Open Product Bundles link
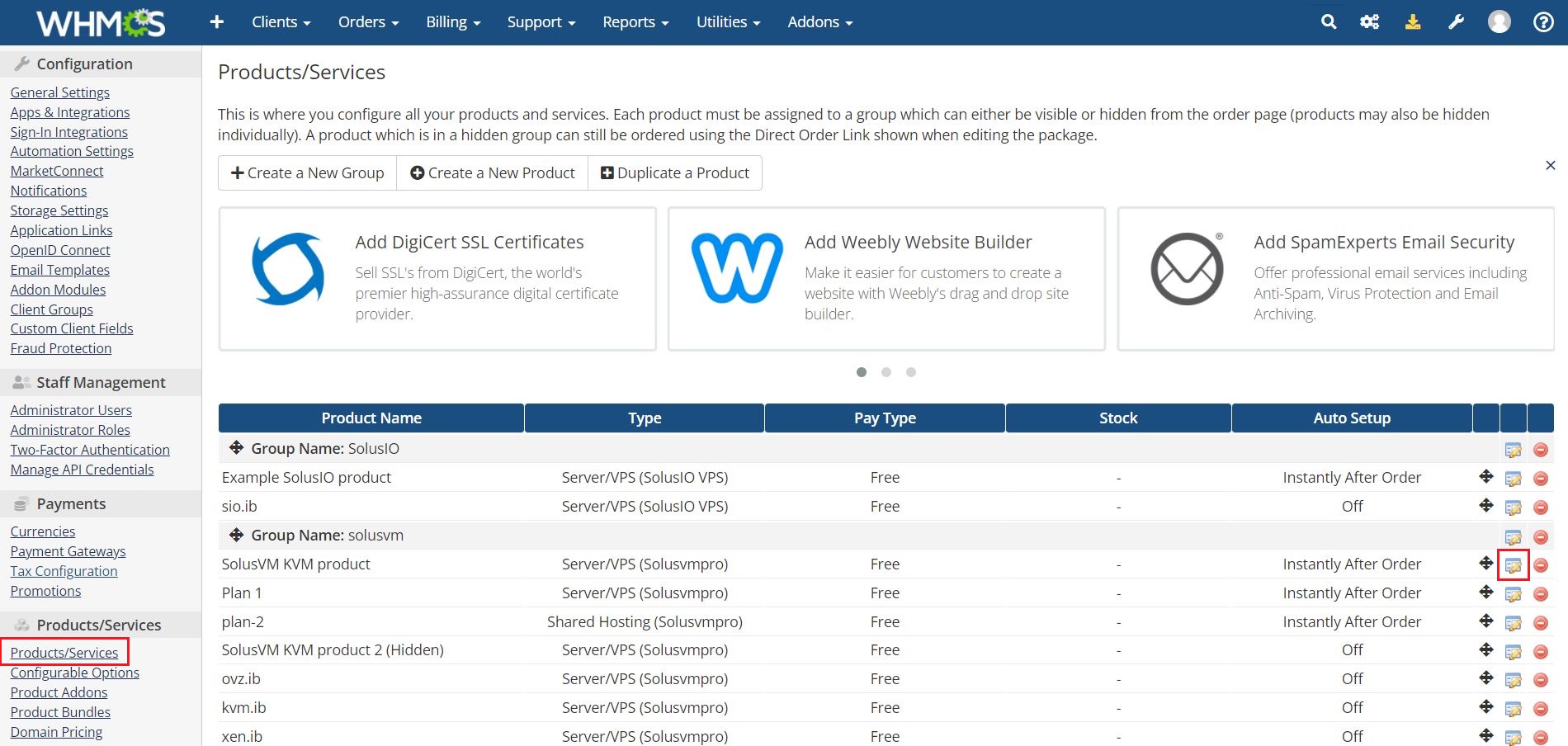Image resolution: width=1568 pixels, height=746 pixels. pyautogui.click(x=60, y=712)
